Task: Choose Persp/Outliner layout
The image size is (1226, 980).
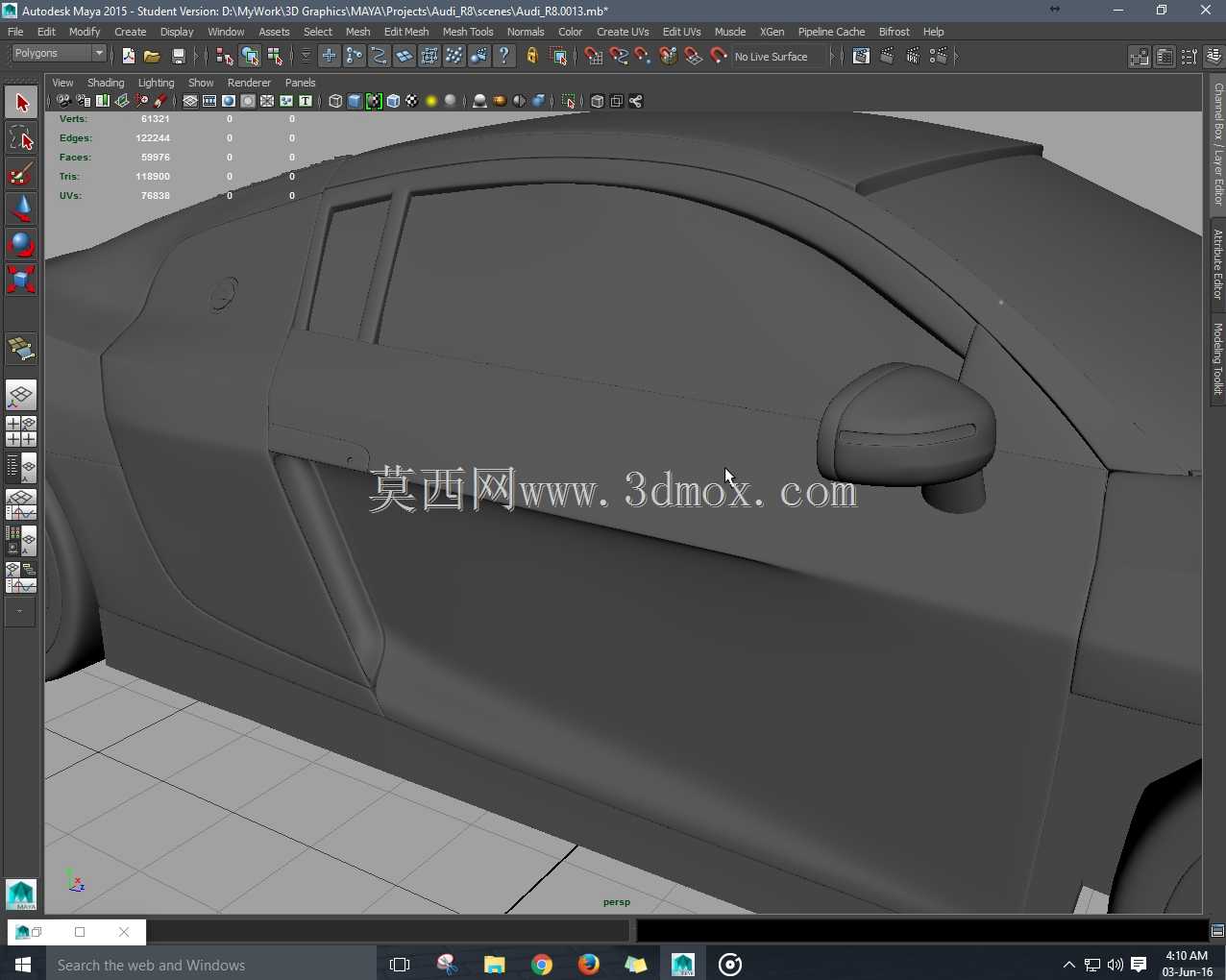Action: 21,468
